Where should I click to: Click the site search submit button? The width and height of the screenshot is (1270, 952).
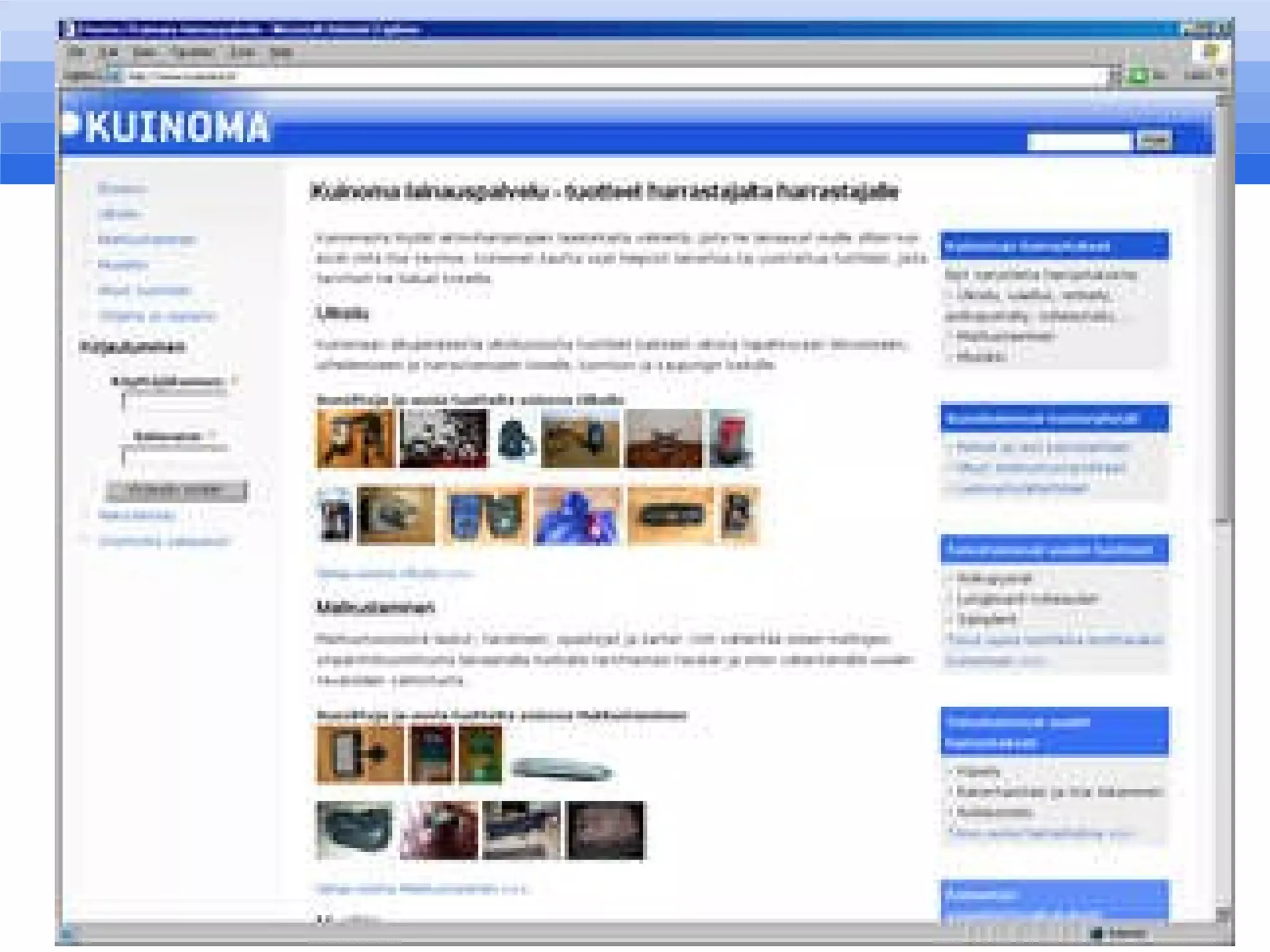click(x=1153, y=141)
